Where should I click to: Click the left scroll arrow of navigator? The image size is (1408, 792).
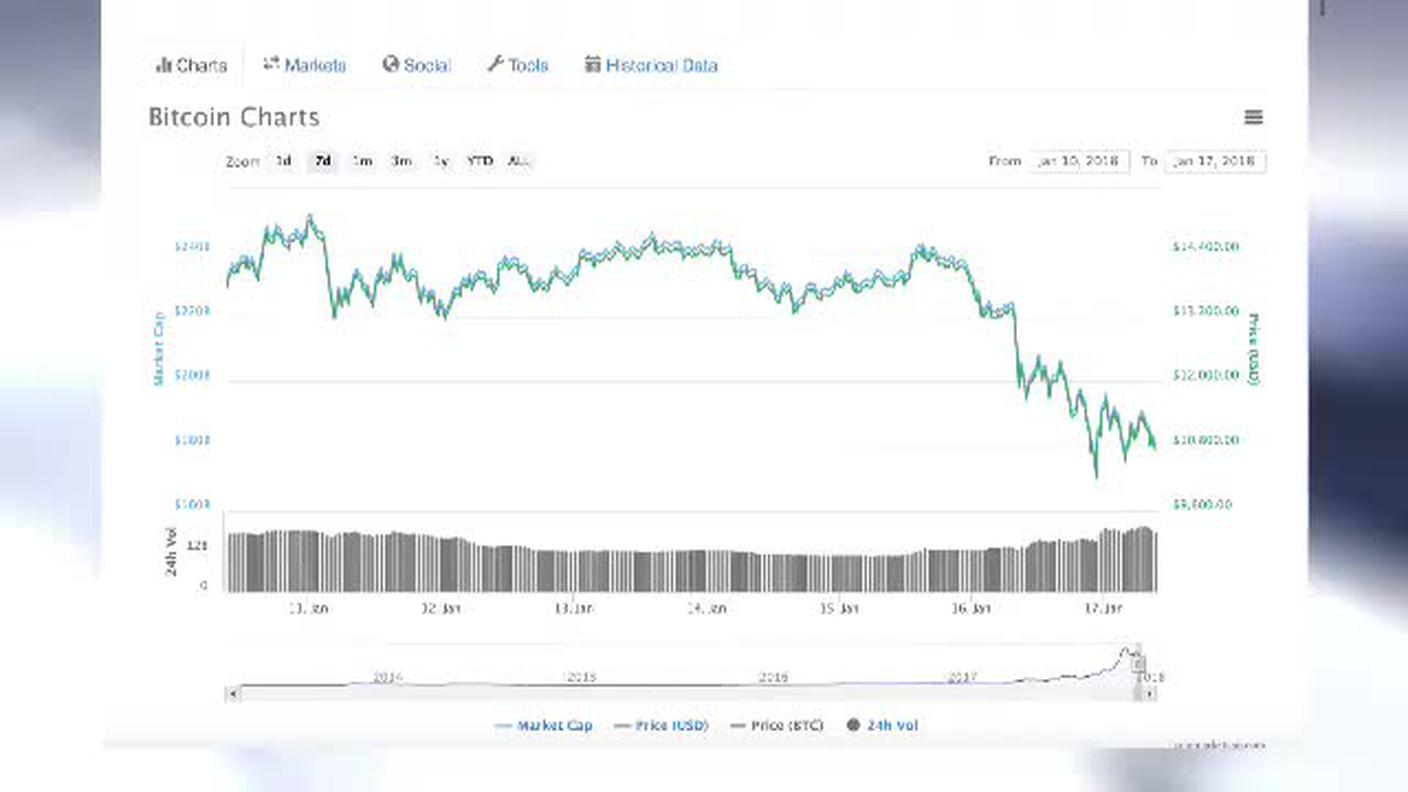click(x=232, y=693)
